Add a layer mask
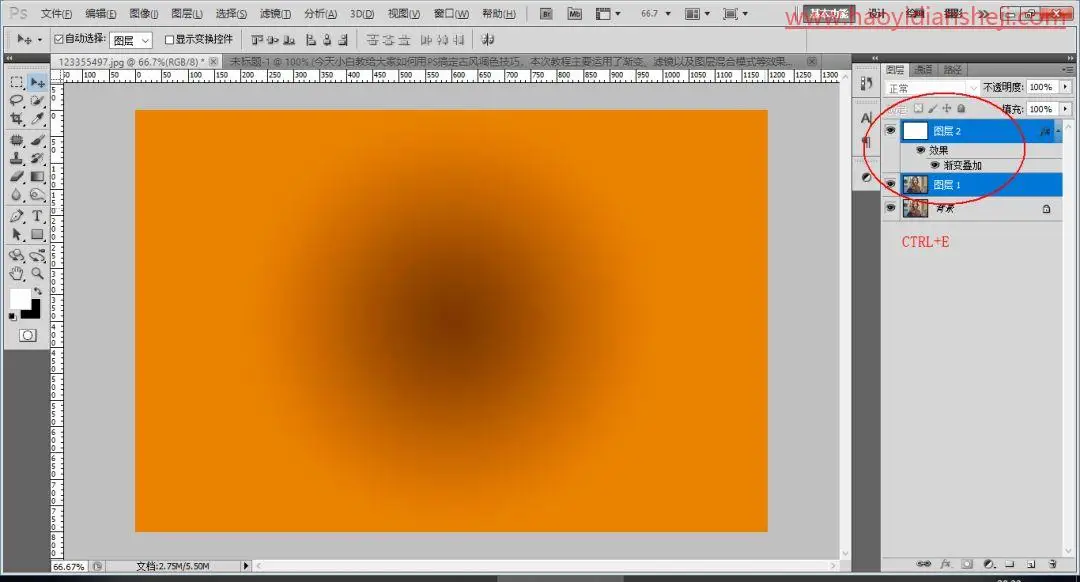Viewport: 1080px width, 582px height. pos(967,563)
